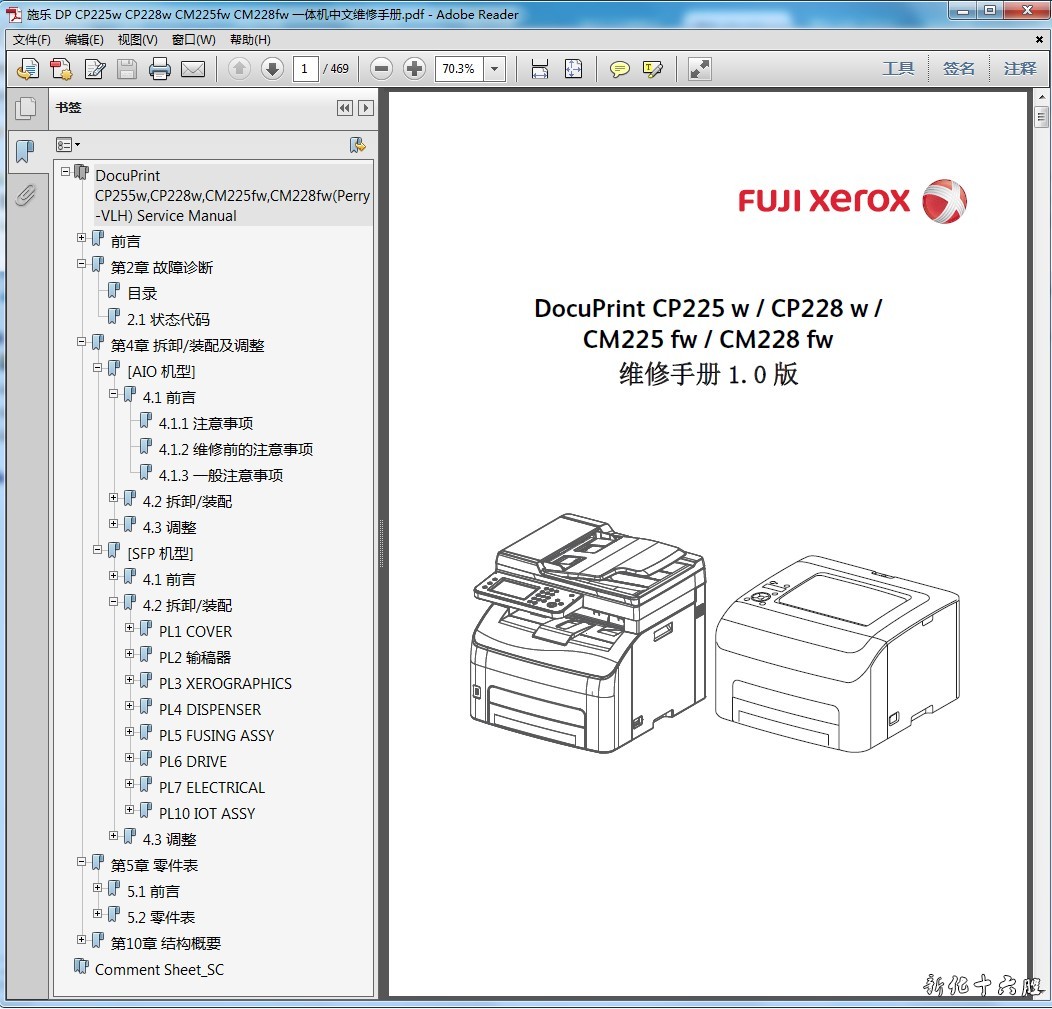The image size is (1052, 1009).
Task: Toggle the page thumbnails panel
Action: click(25, 109)
